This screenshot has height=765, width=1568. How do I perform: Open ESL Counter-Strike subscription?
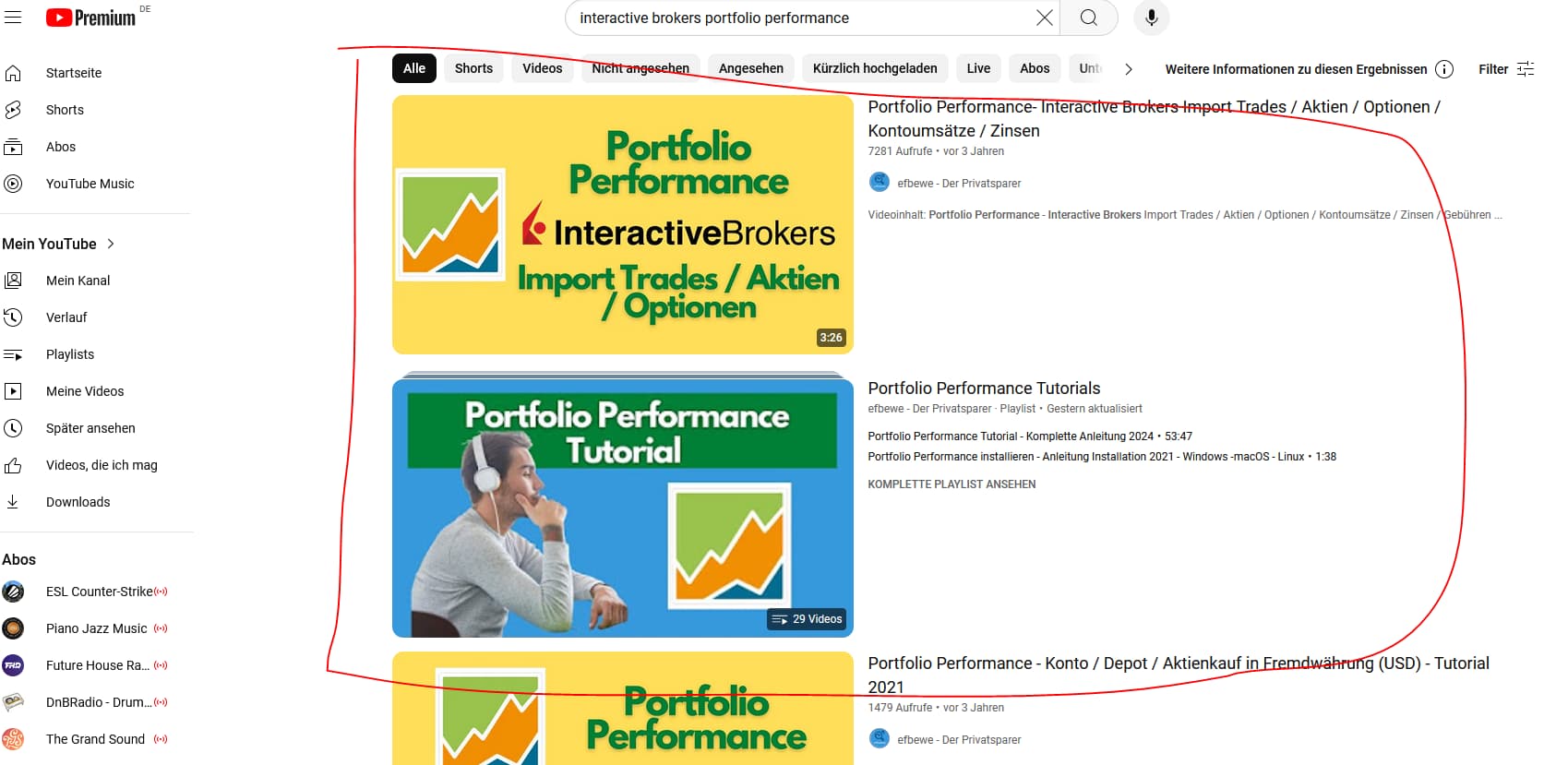click(x=99, y=592)
